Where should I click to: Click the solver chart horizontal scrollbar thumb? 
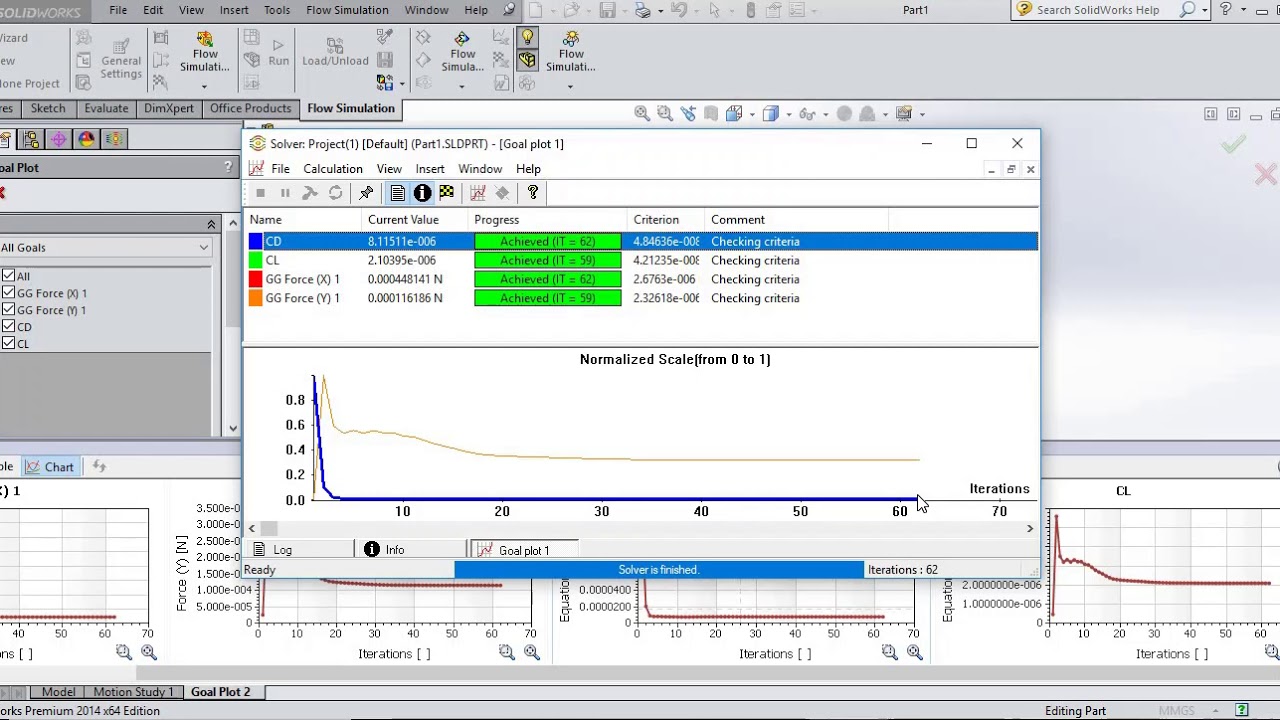[x=269, y=528]
